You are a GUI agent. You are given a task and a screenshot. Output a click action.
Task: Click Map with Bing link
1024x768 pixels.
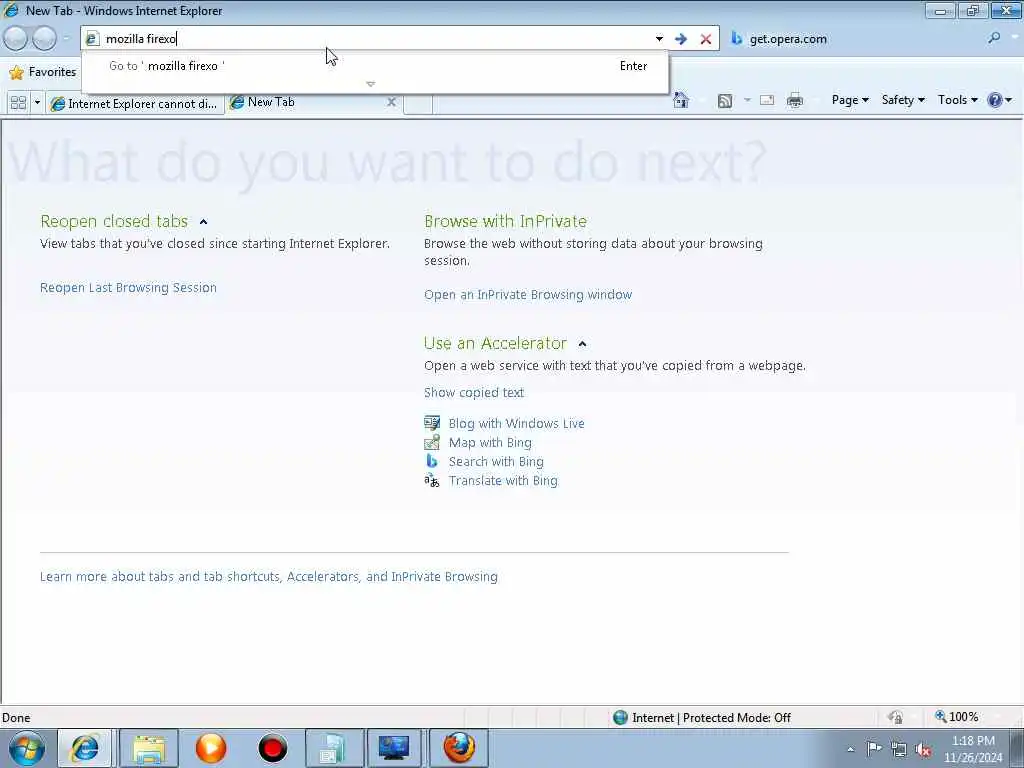coord(490,442)
